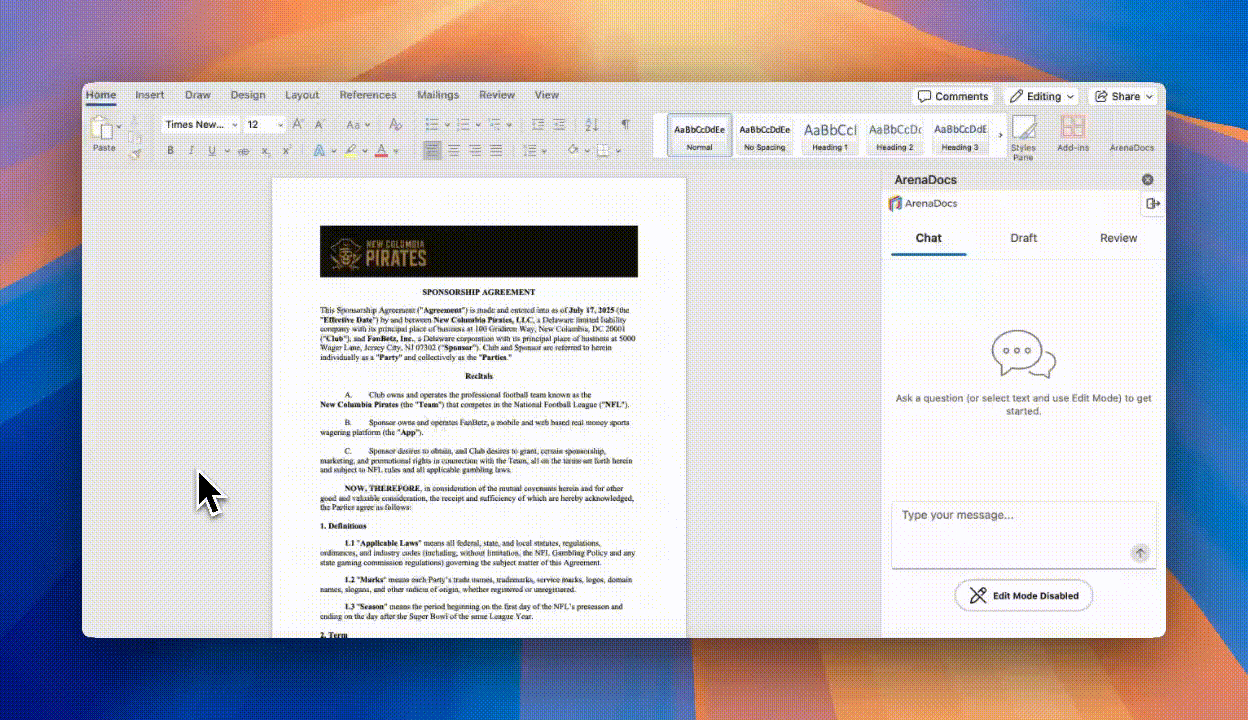Select the strikethrough formatting icon
This screenshot has height=720, width=1248.
[244, 148]
